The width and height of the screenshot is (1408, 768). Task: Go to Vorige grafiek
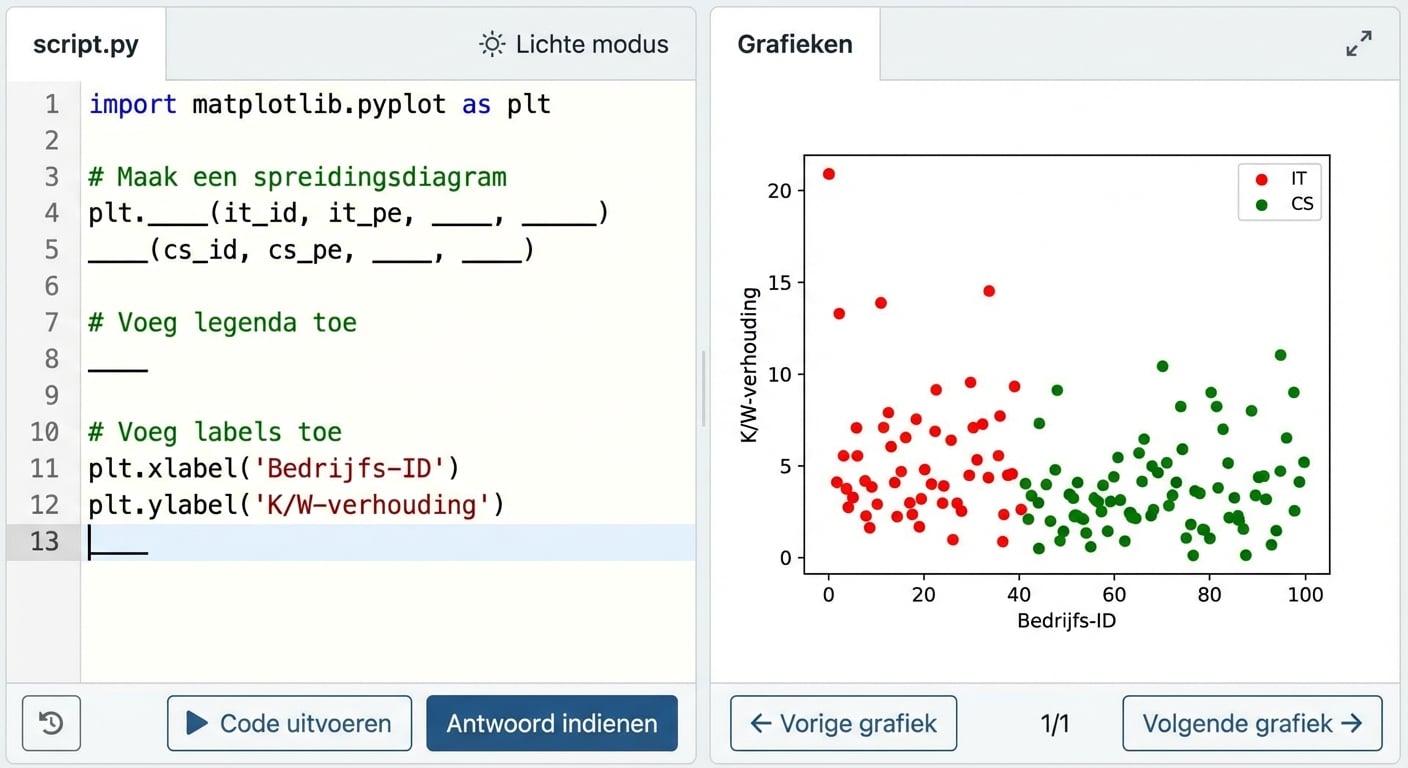coord(843,723)
